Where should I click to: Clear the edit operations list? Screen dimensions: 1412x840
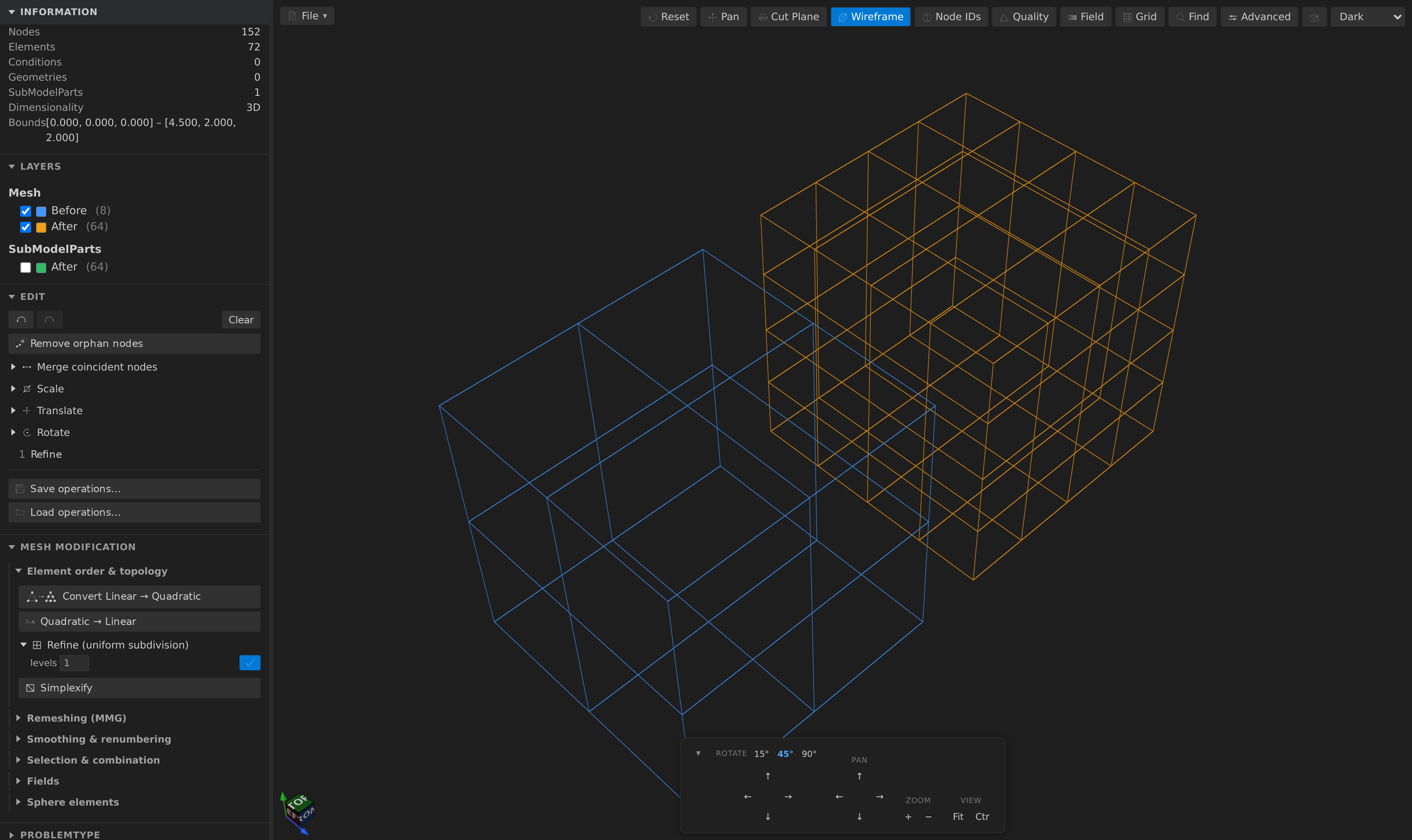click(x=241, y=320)
